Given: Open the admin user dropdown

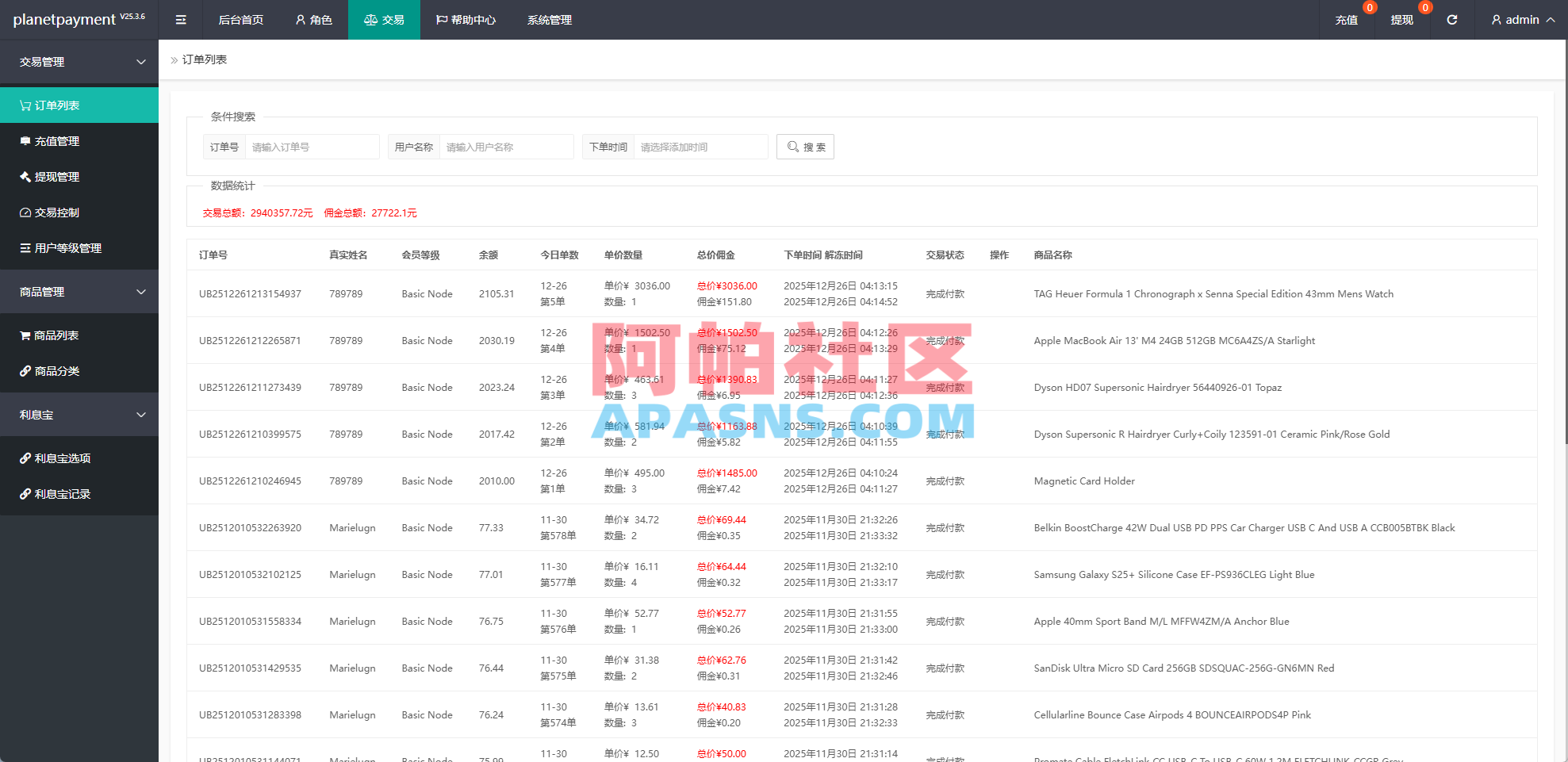Looking at the screenshot, I should pyautogui.click(x=1523, y=20).
